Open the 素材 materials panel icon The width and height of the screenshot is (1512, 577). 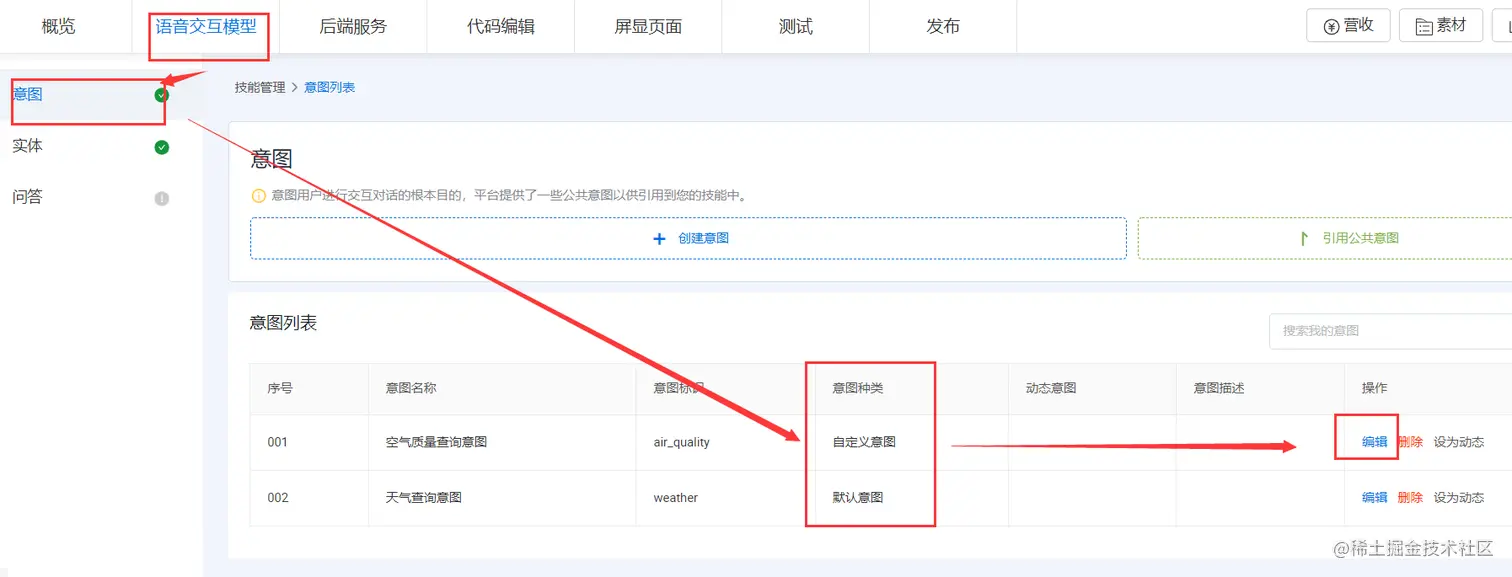1423,25
